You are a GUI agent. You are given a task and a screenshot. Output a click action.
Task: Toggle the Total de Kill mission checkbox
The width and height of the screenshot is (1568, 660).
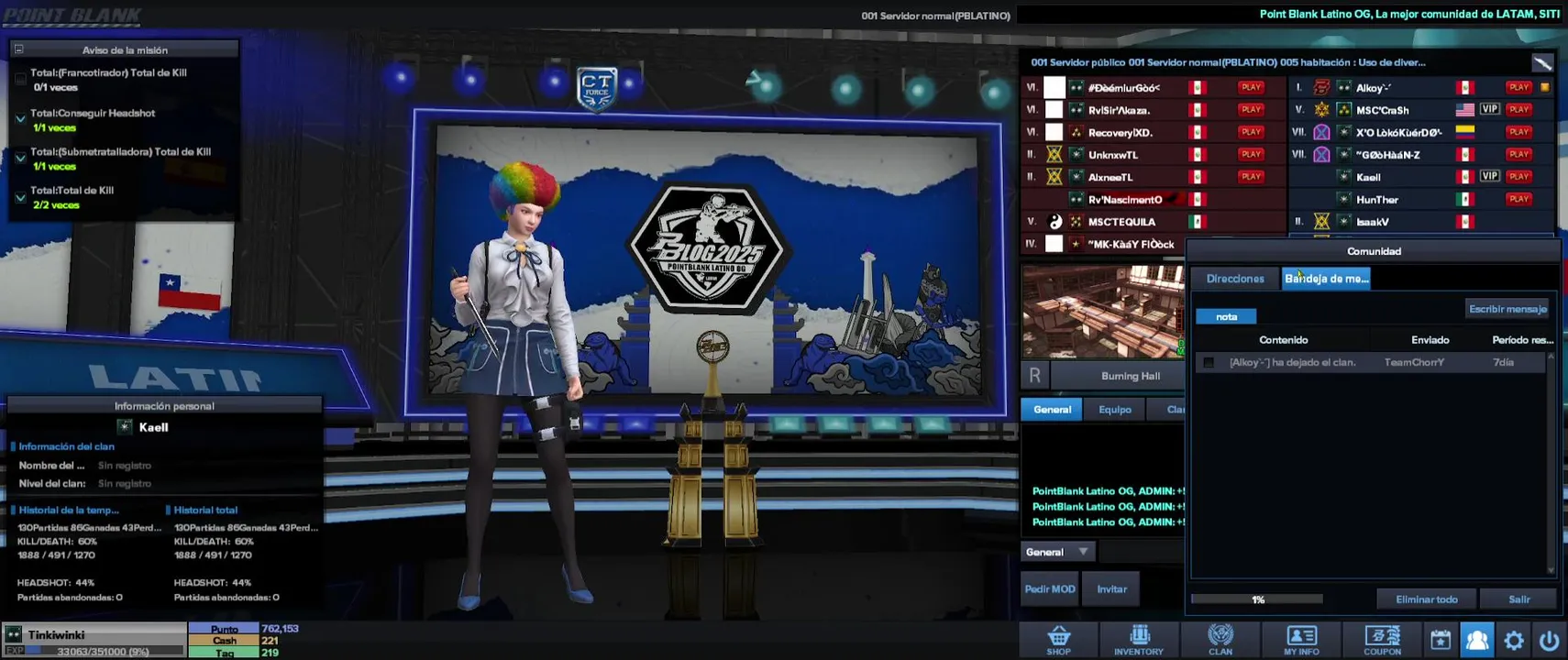tap(20, 197)
